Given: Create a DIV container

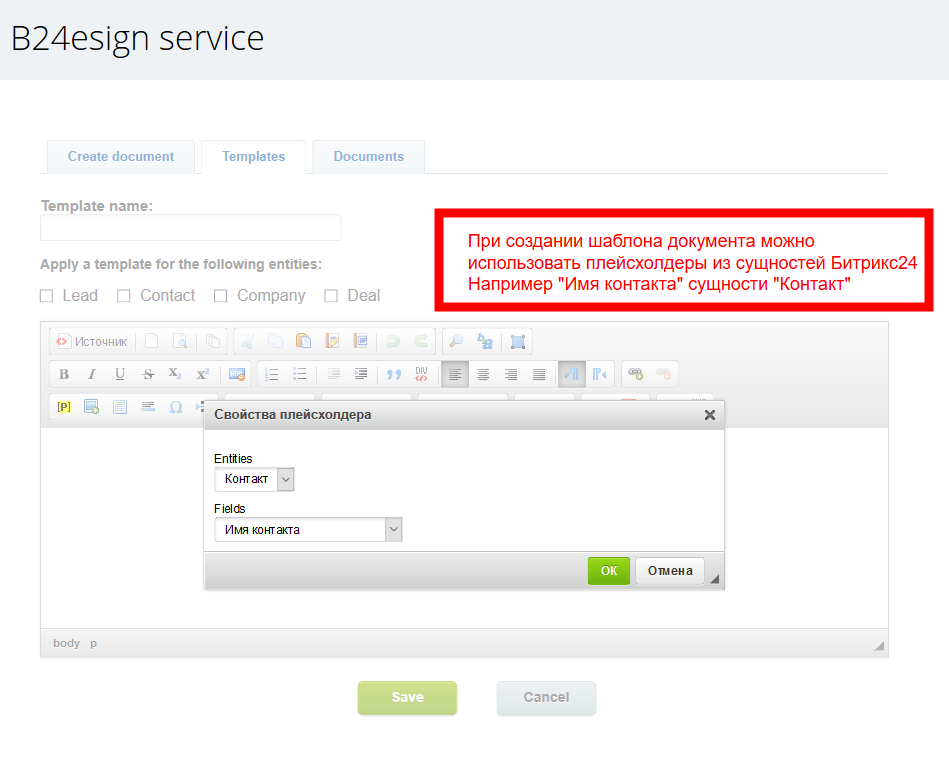Looking at the screenshot, I should (x=421, y=374).
